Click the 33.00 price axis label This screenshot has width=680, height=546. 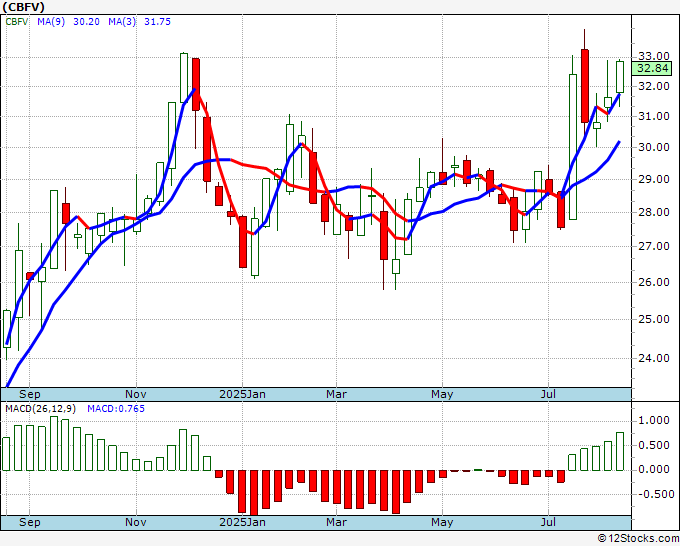coord(654,56)
